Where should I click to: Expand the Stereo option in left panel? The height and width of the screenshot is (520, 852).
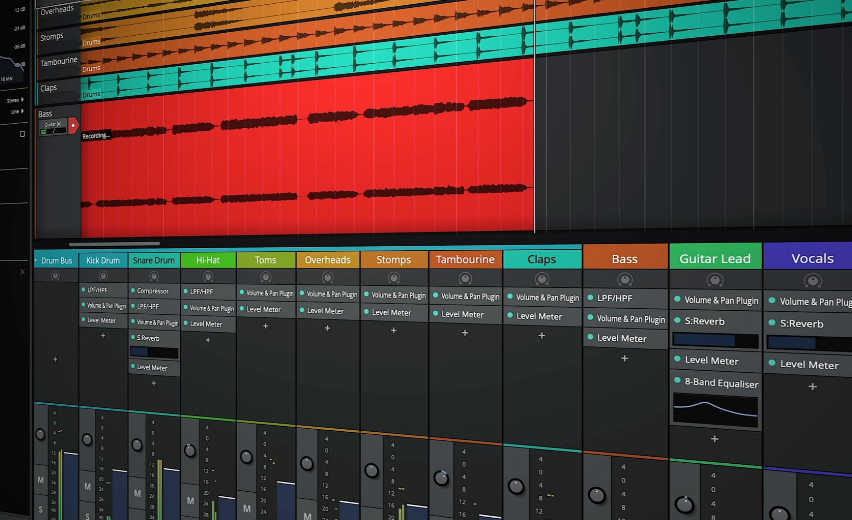coord(23,100)
